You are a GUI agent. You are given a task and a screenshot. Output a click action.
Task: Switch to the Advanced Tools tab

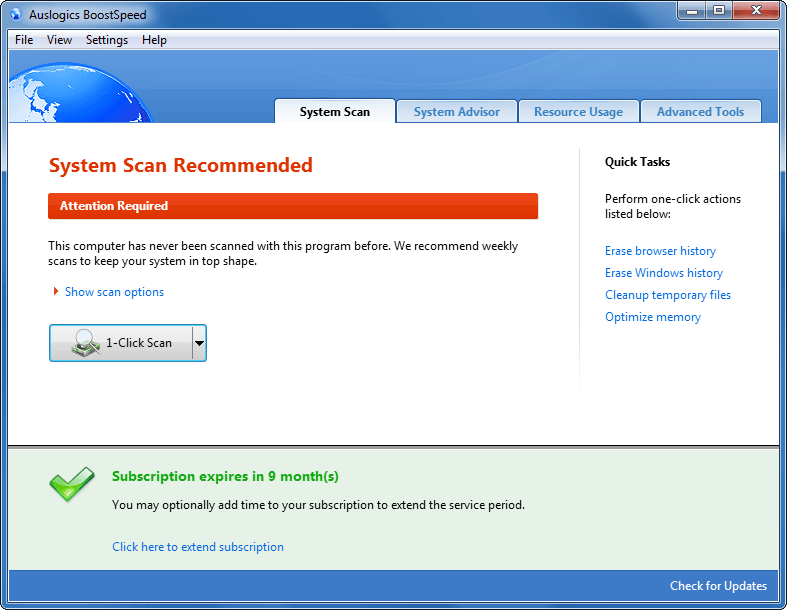pos(701,111)
